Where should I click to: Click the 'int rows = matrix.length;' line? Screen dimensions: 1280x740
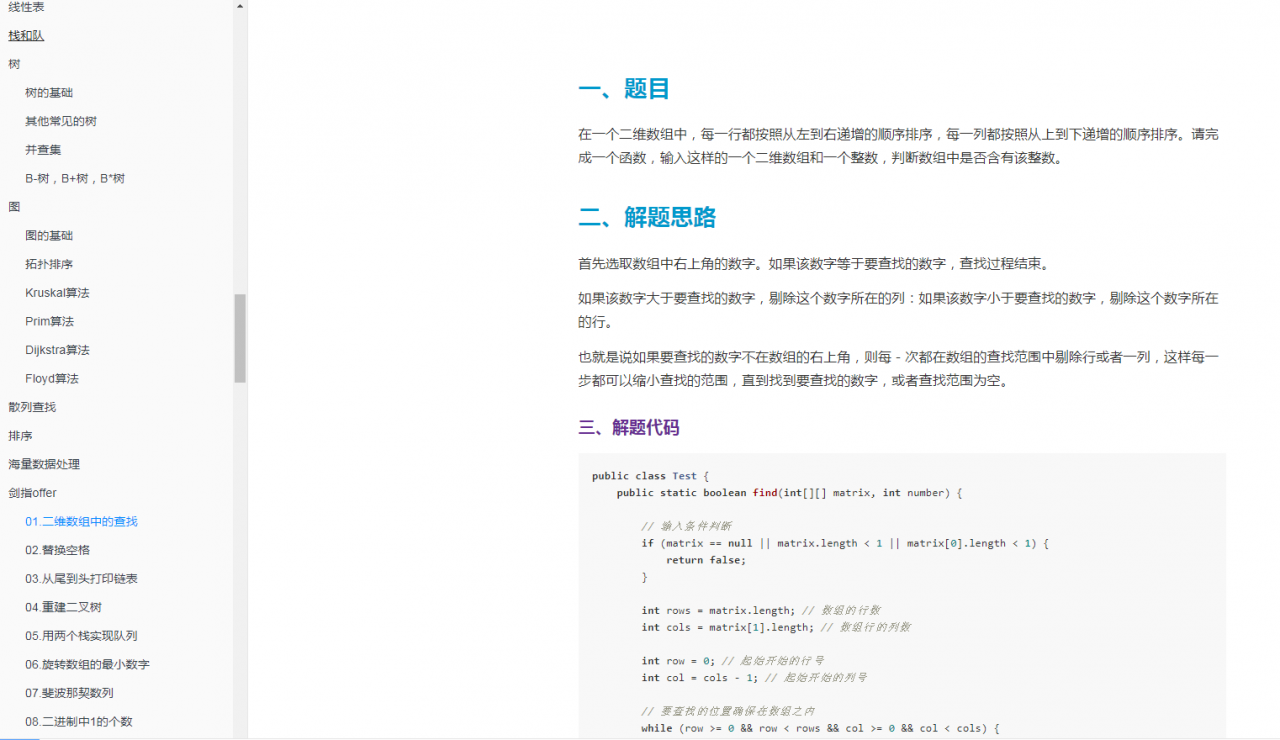pyautogui.click(x=761, y=610)
